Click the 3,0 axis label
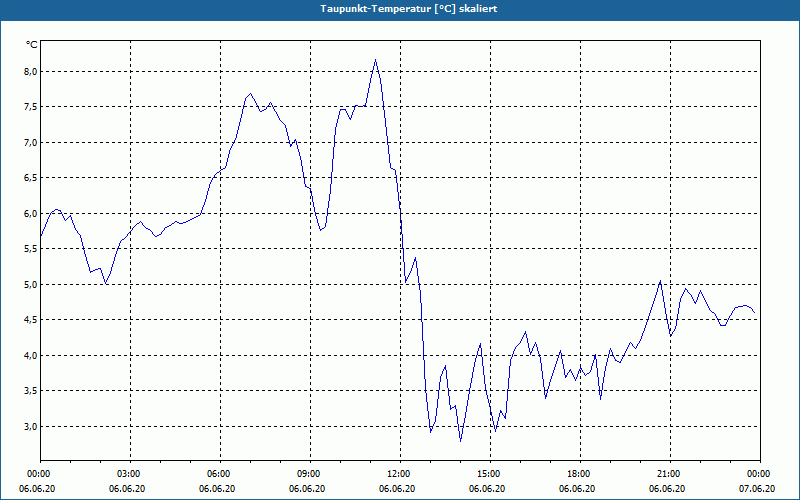800x500 pixels. tap(32, 427)
